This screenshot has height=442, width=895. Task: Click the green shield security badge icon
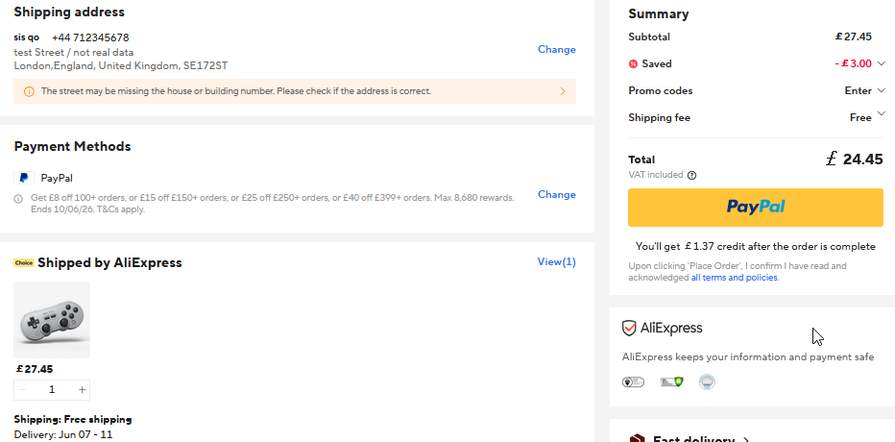point(672,382)
